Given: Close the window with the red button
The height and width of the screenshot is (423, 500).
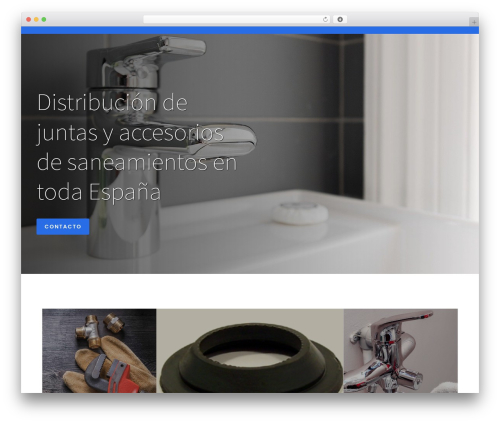Looking at the screenshot, I should tap(29, 20).
